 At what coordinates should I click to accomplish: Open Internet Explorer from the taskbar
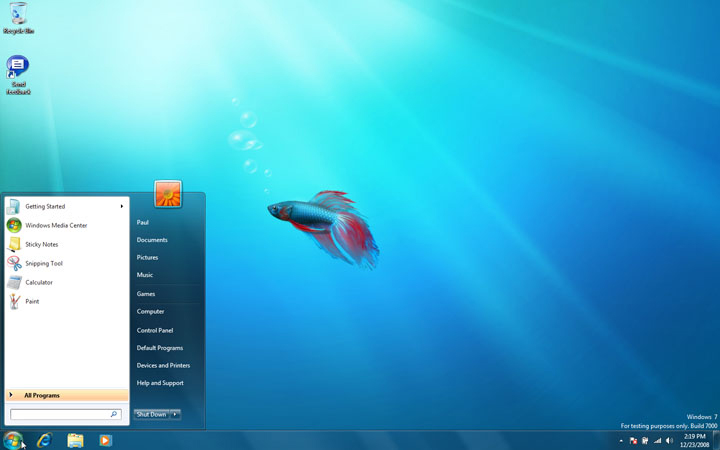point(44,440)
